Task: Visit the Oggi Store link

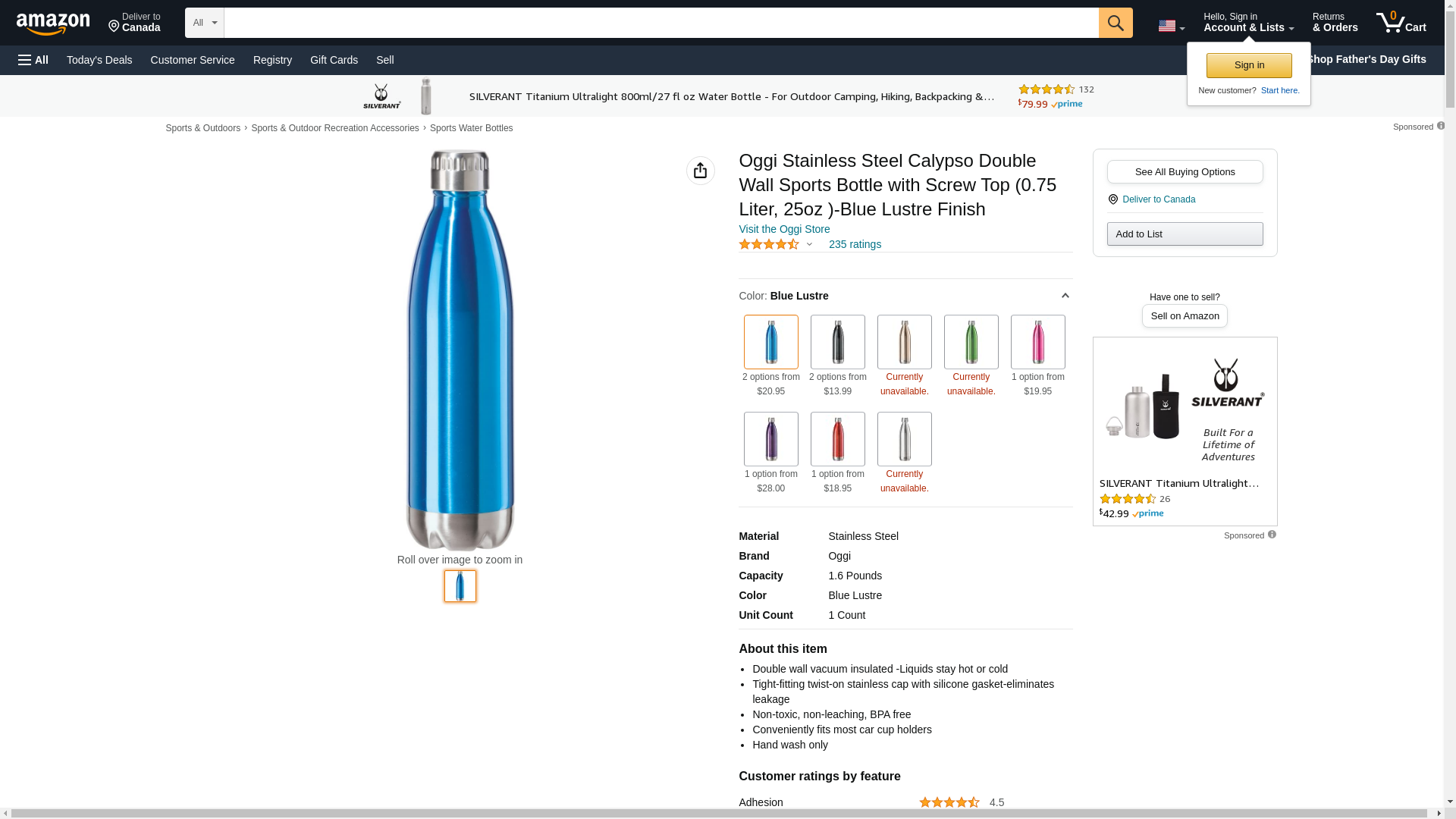Action: 784,229
